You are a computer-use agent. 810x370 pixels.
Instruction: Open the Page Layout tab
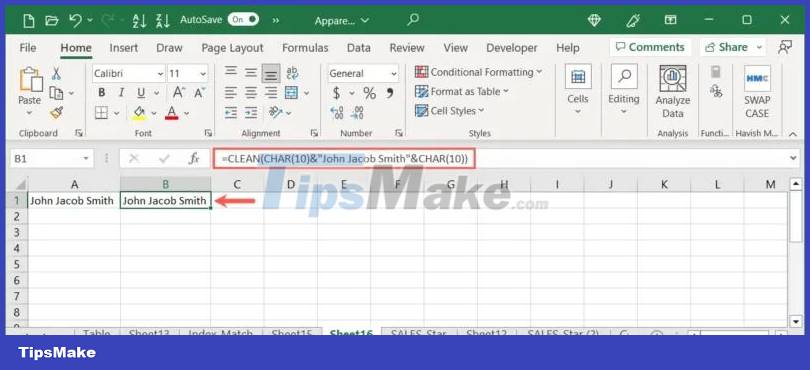pos(232,48)
